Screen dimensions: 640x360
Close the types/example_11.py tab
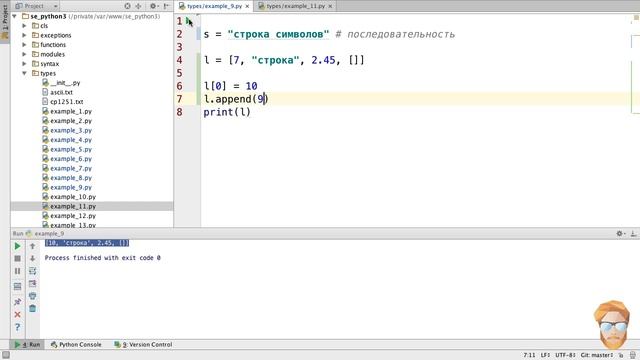(330, 6)
